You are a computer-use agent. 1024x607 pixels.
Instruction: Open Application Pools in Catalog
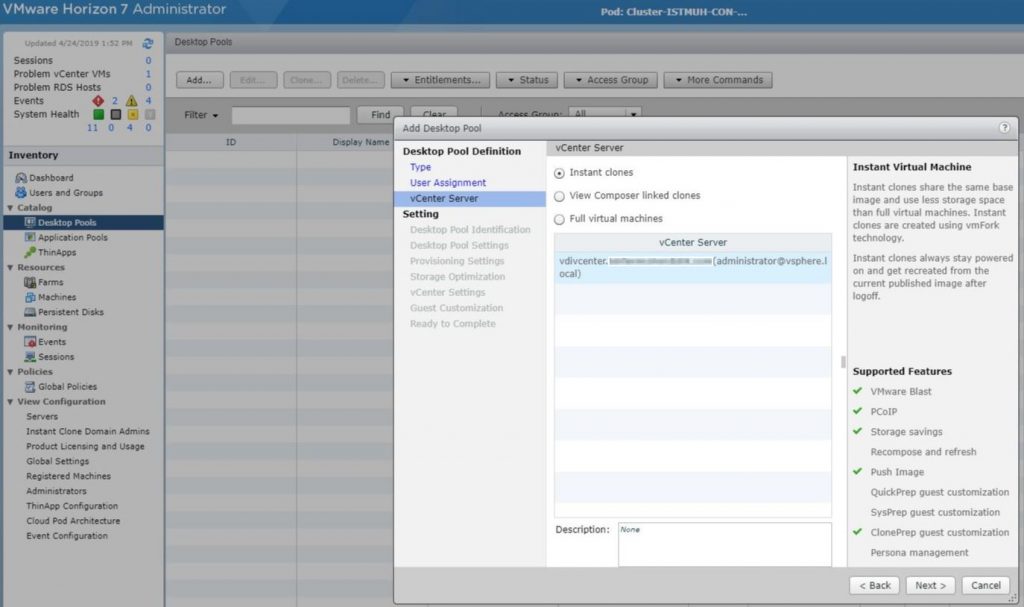click(x=72, y=238)
